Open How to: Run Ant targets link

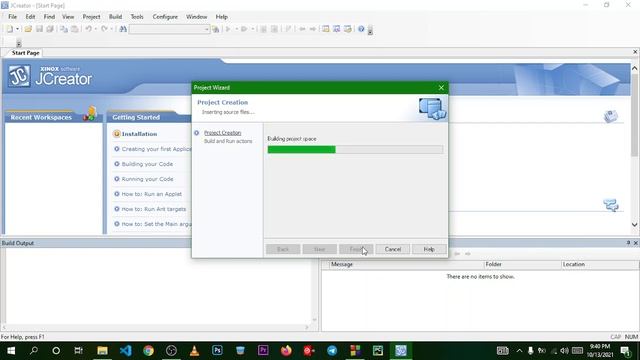[153, 209]
